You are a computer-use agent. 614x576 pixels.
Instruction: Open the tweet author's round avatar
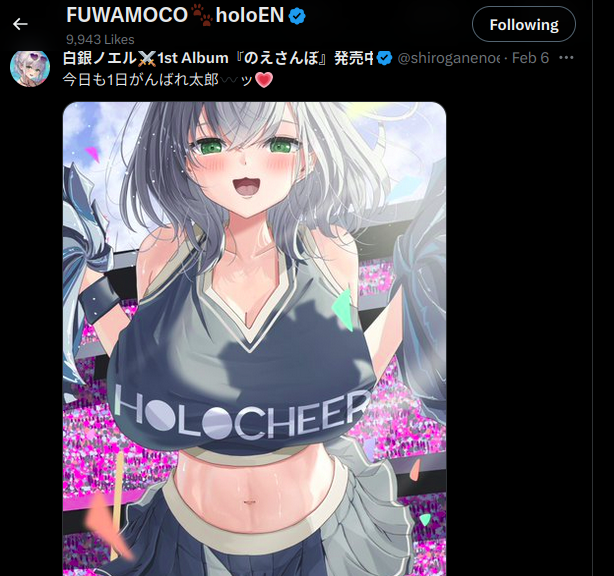pos(30,68)
